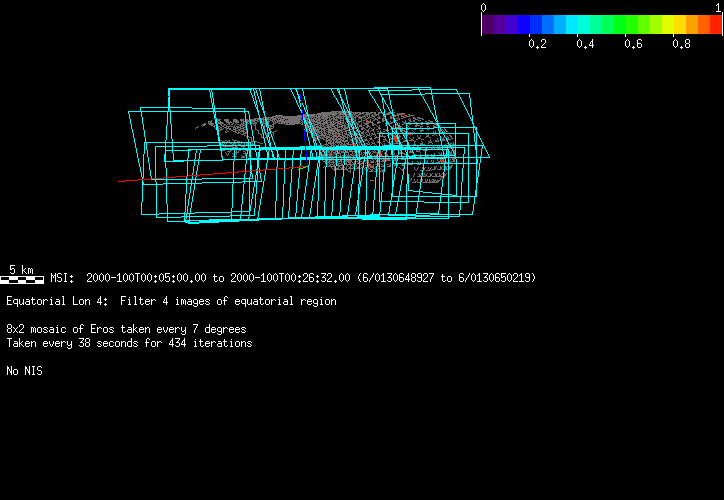
Task: Click the No NIS label
Action: 24,371
